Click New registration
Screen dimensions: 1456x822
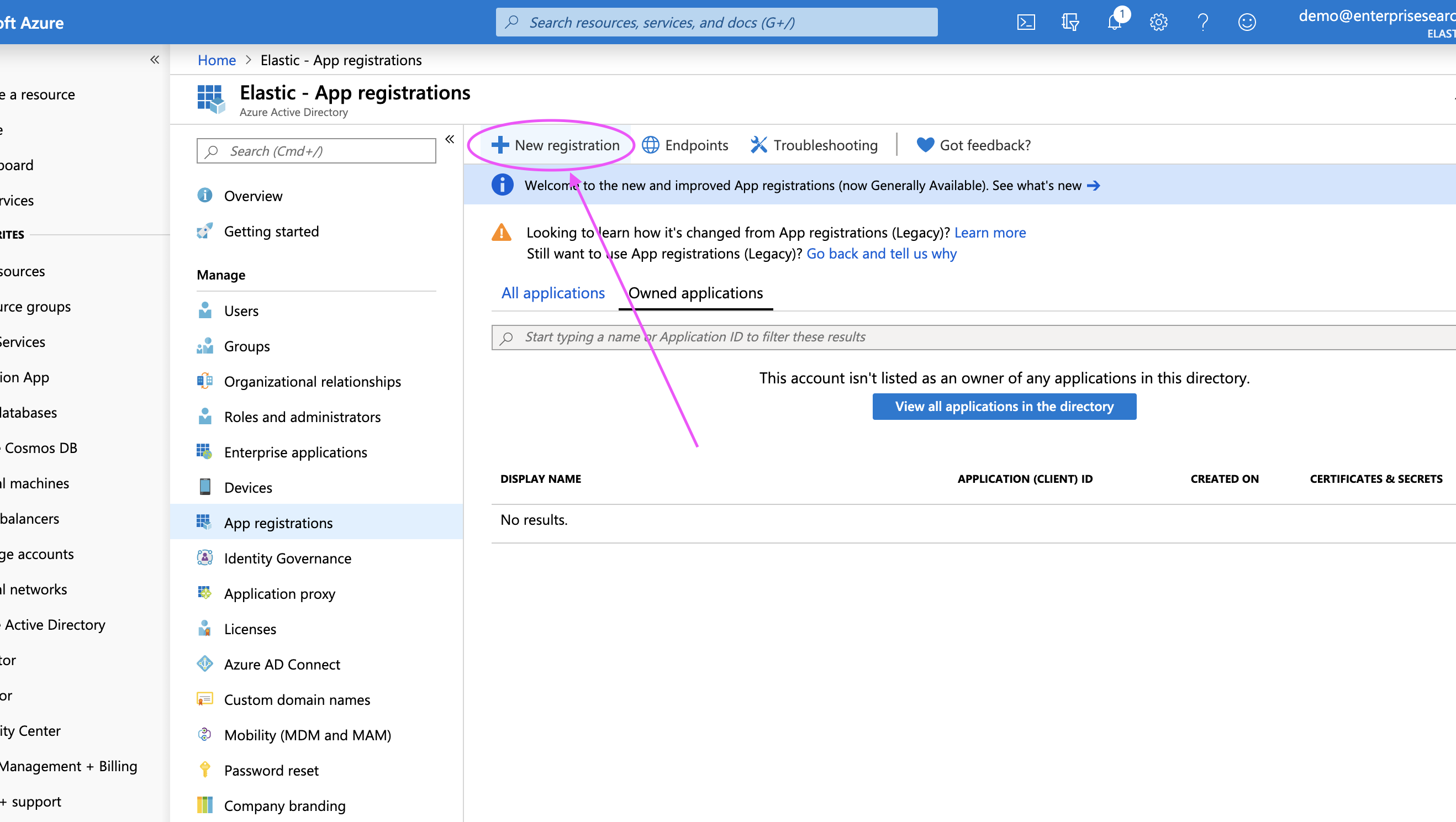556,145
